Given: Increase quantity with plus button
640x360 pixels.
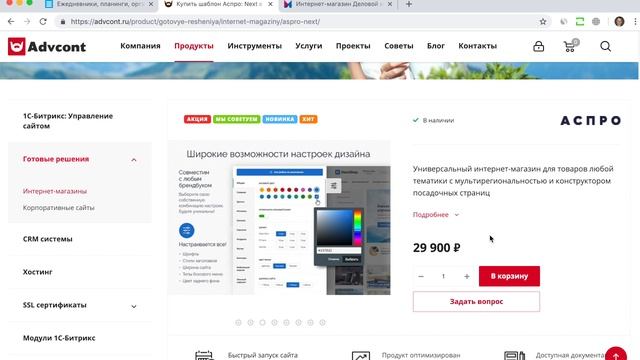Looking at the screenshot, I should (467, 276).
